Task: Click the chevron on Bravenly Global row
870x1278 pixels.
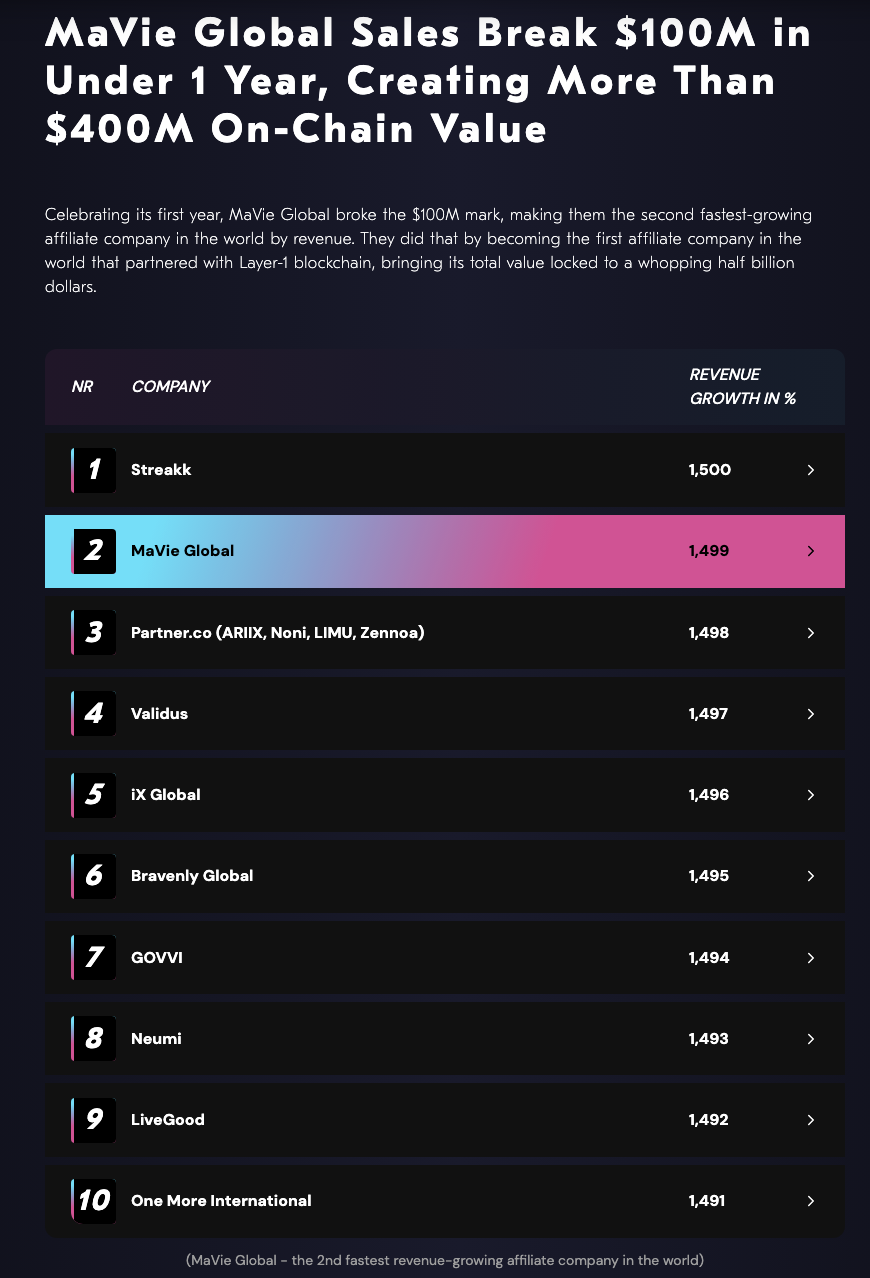Action: [811, 876]
